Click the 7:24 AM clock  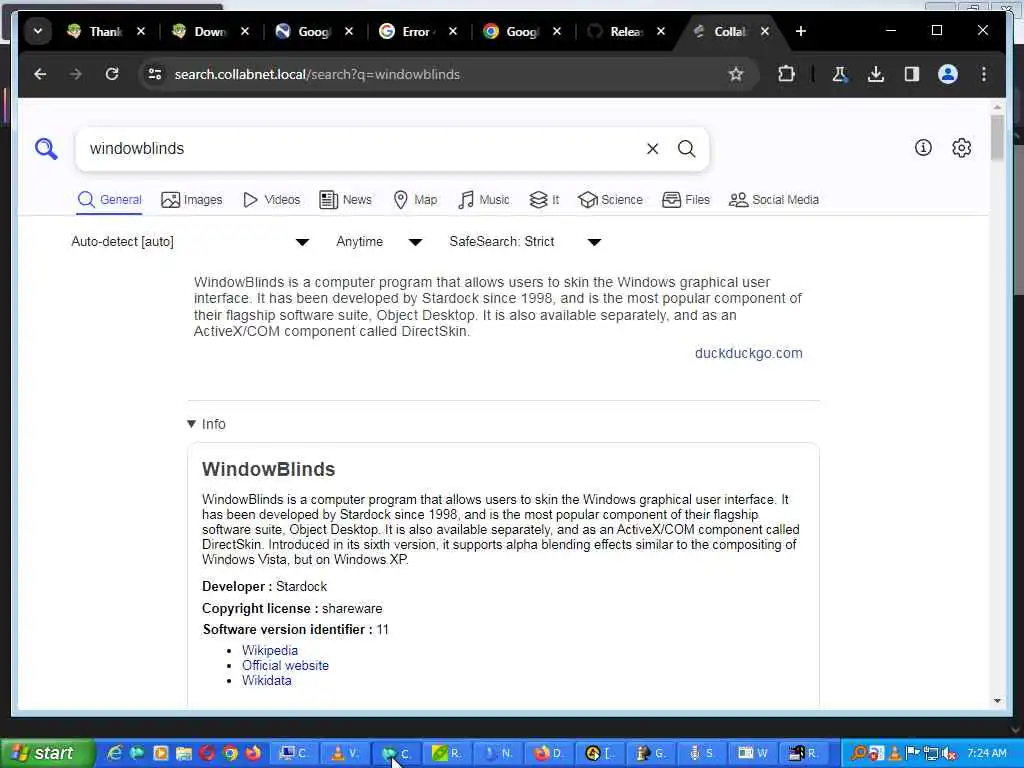[987, 753]
